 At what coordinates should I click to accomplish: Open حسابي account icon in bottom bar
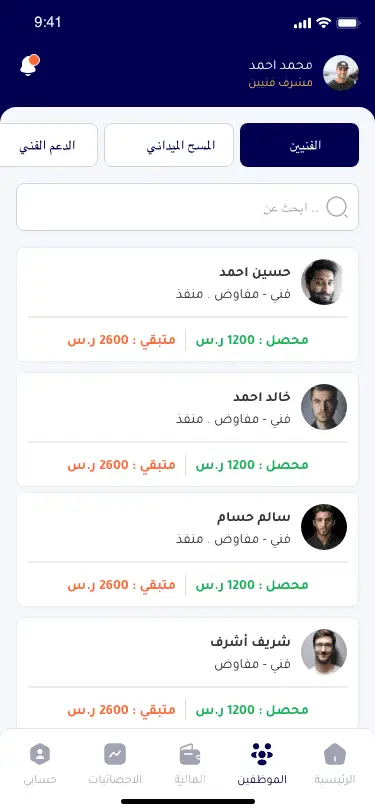tap(40, 754)
